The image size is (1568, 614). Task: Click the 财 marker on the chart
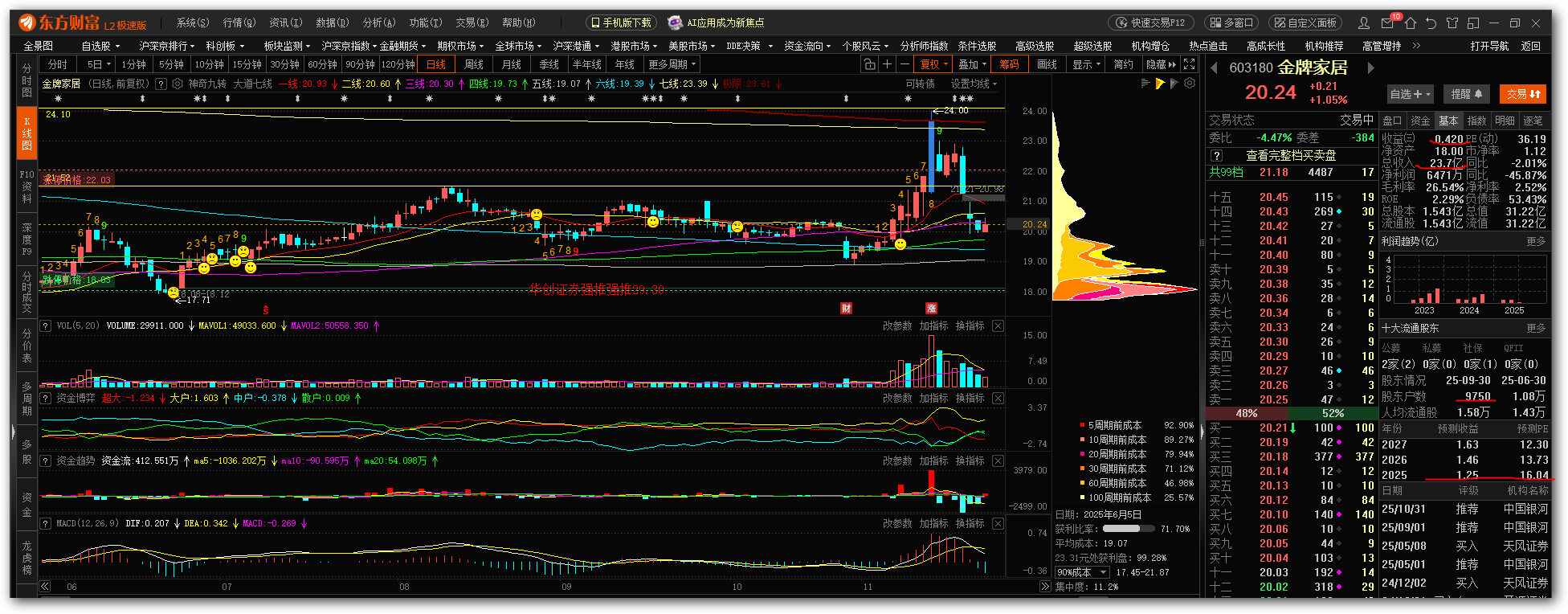click(x=846, y=309)
